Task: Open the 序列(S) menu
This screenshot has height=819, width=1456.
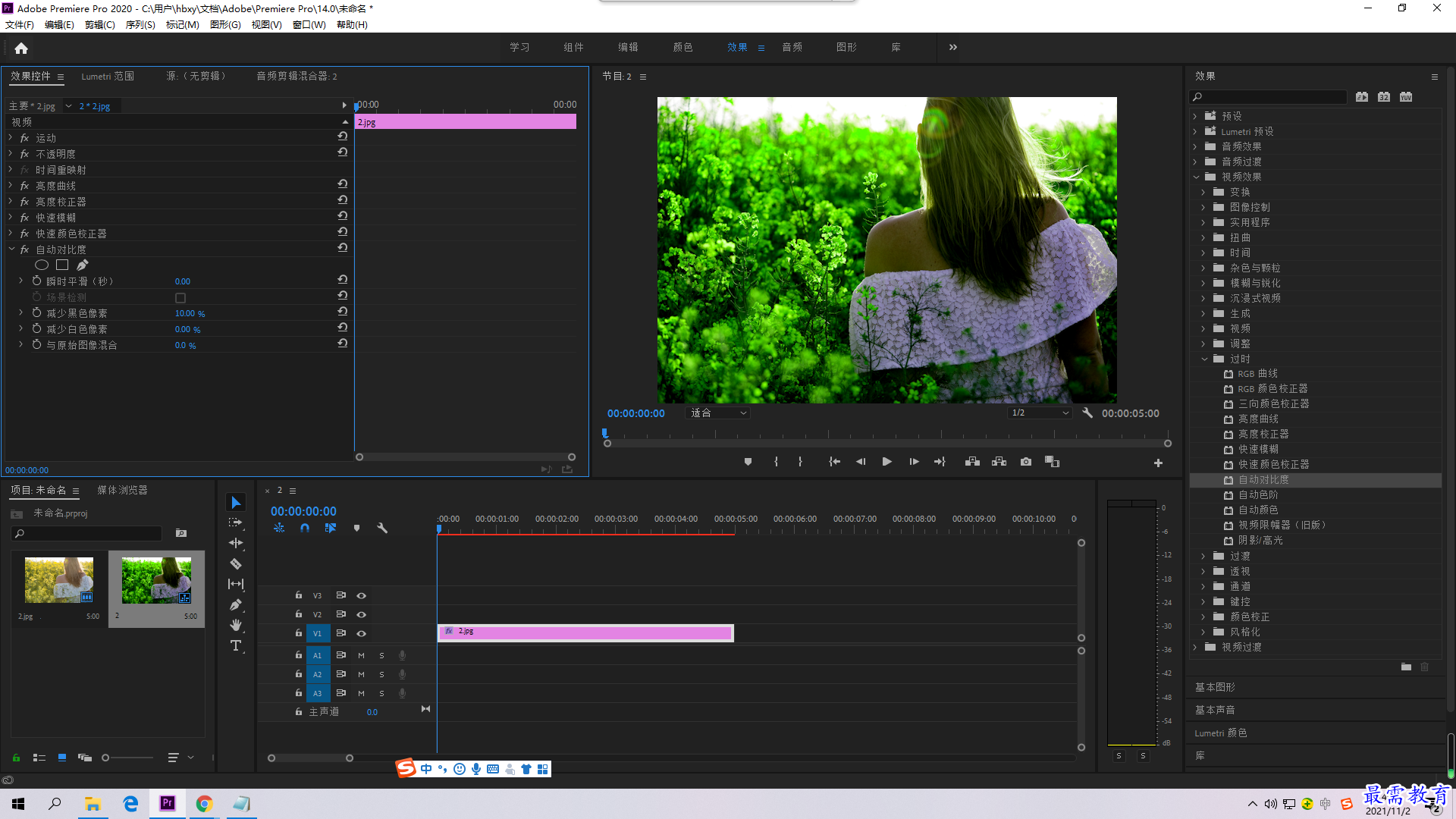Action: (140, 25)
